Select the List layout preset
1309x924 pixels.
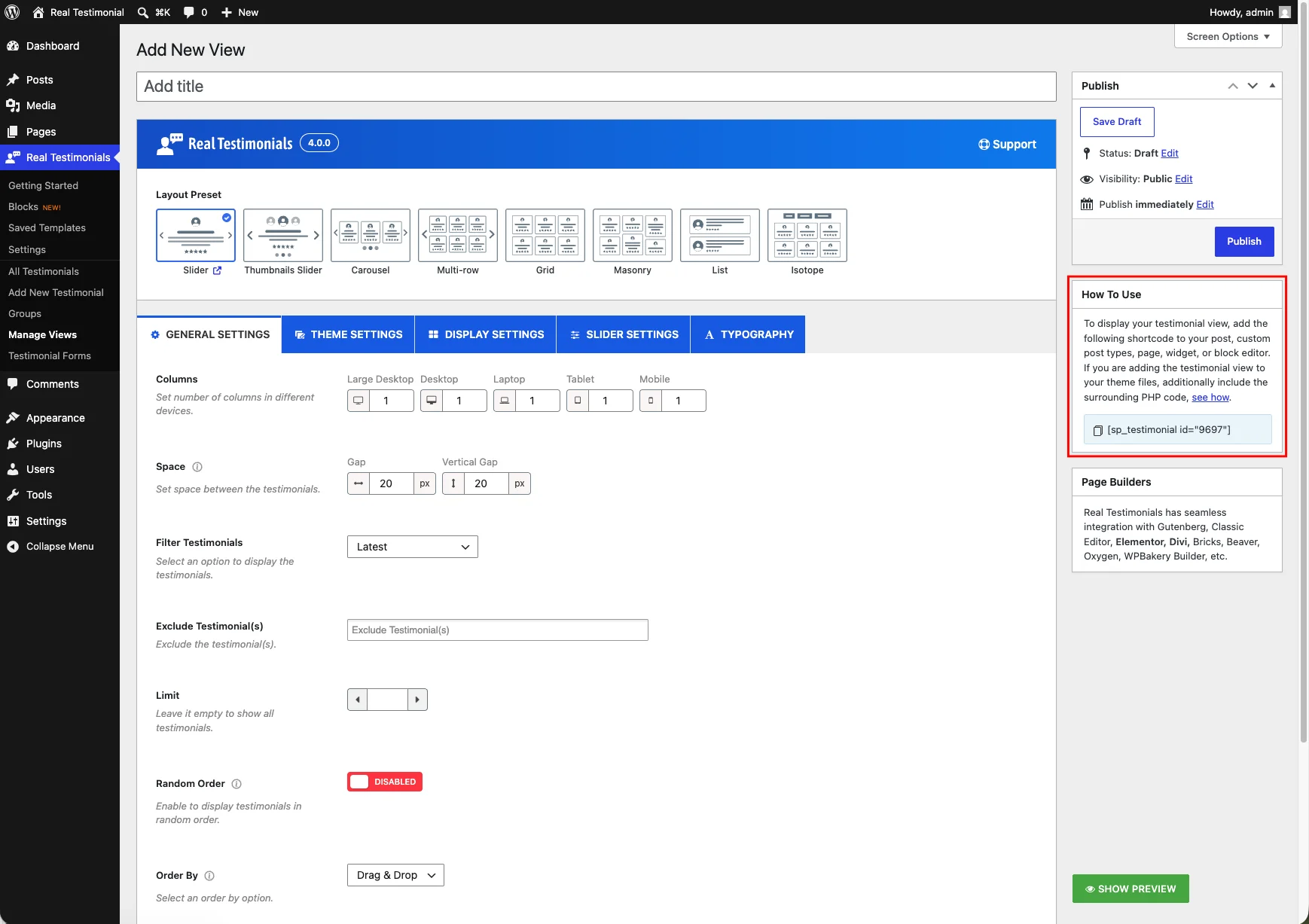pyautogui.click(x=720, y=235)
